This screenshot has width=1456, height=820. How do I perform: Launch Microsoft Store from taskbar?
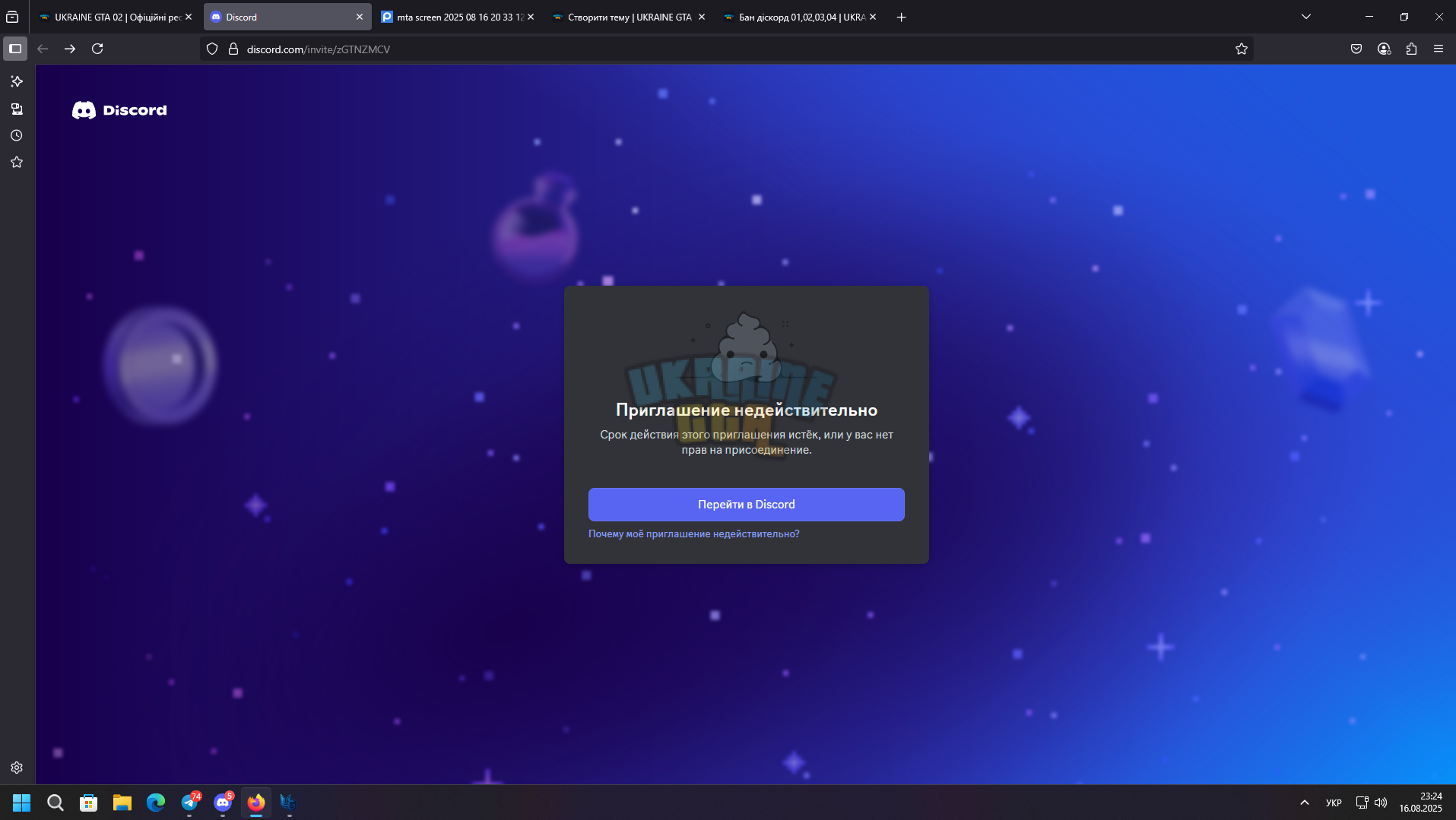[x=88, y=803]
